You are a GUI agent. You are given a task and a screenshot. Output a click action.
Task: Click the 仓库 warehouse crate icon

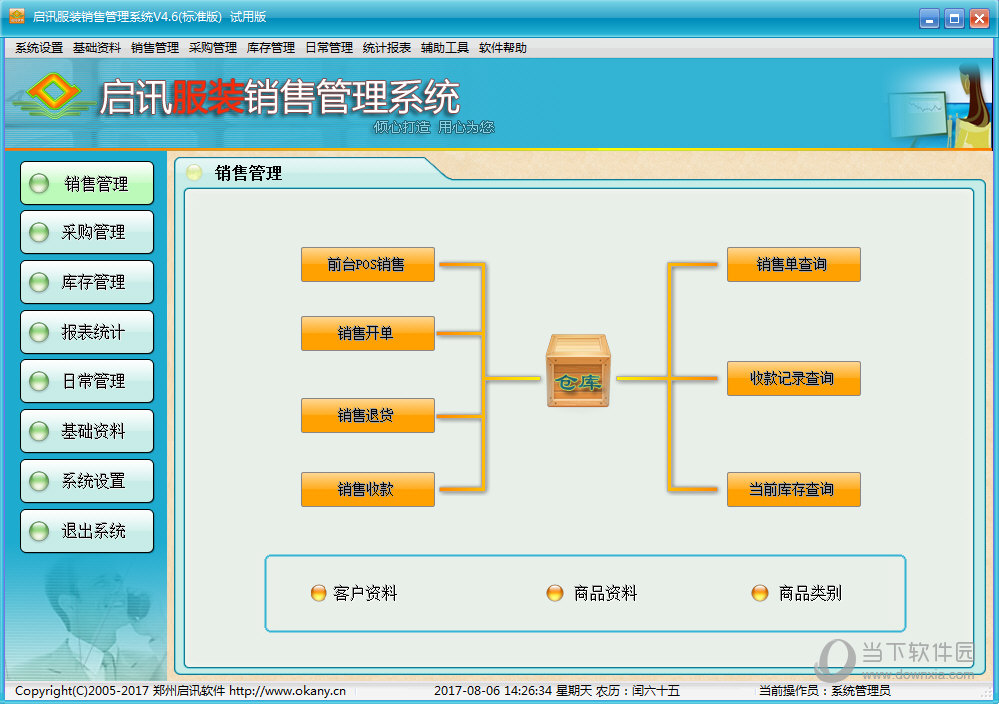(x=578, y=371)
